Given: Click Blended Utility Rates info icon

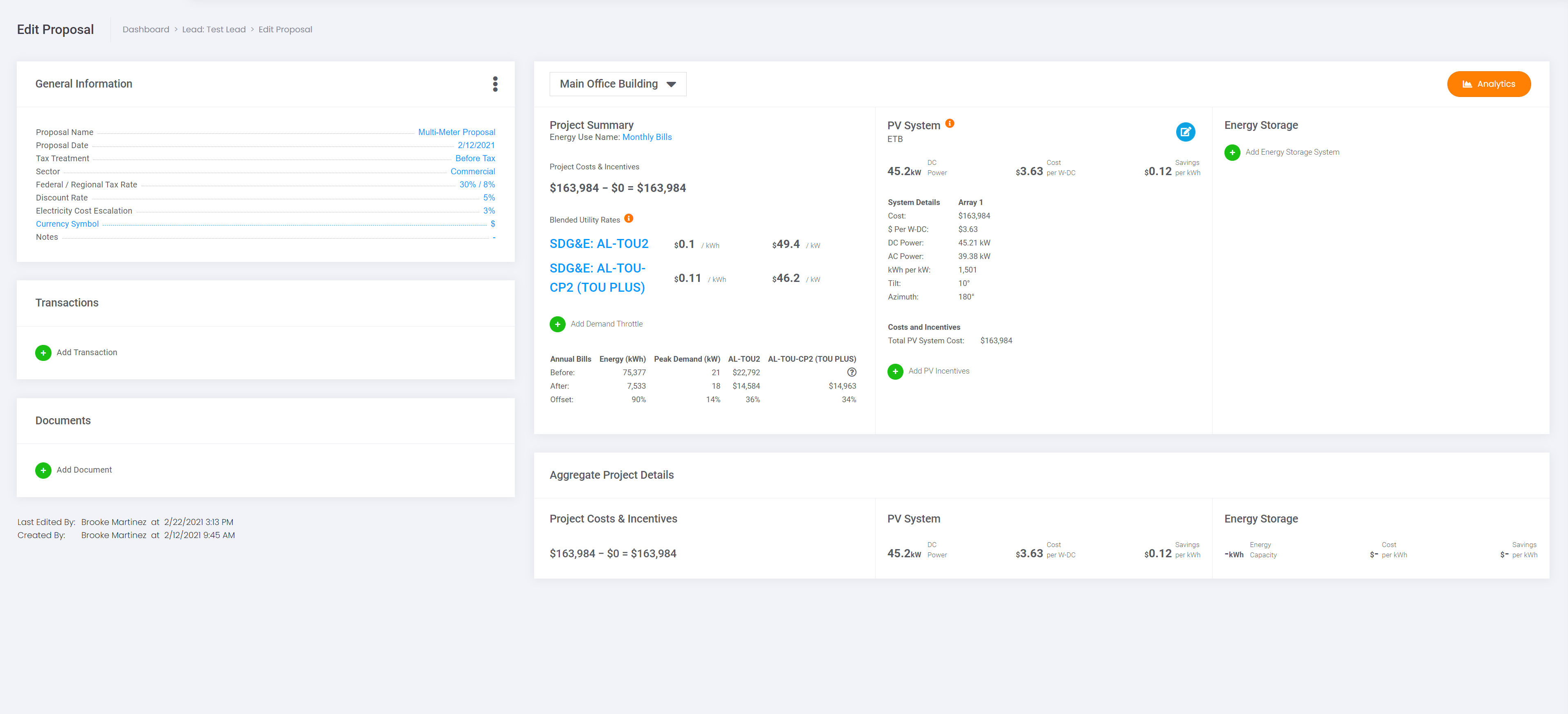Looking at the screenshot, I should point(629,219).
